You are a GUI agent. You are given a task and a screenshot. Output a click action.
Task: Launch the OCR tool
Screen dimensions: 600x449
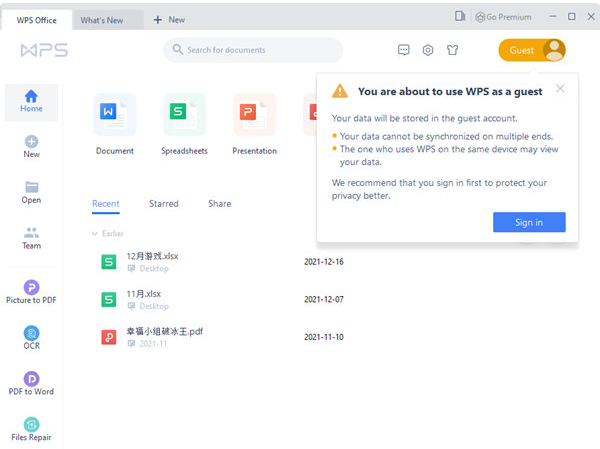coord(31,338)
